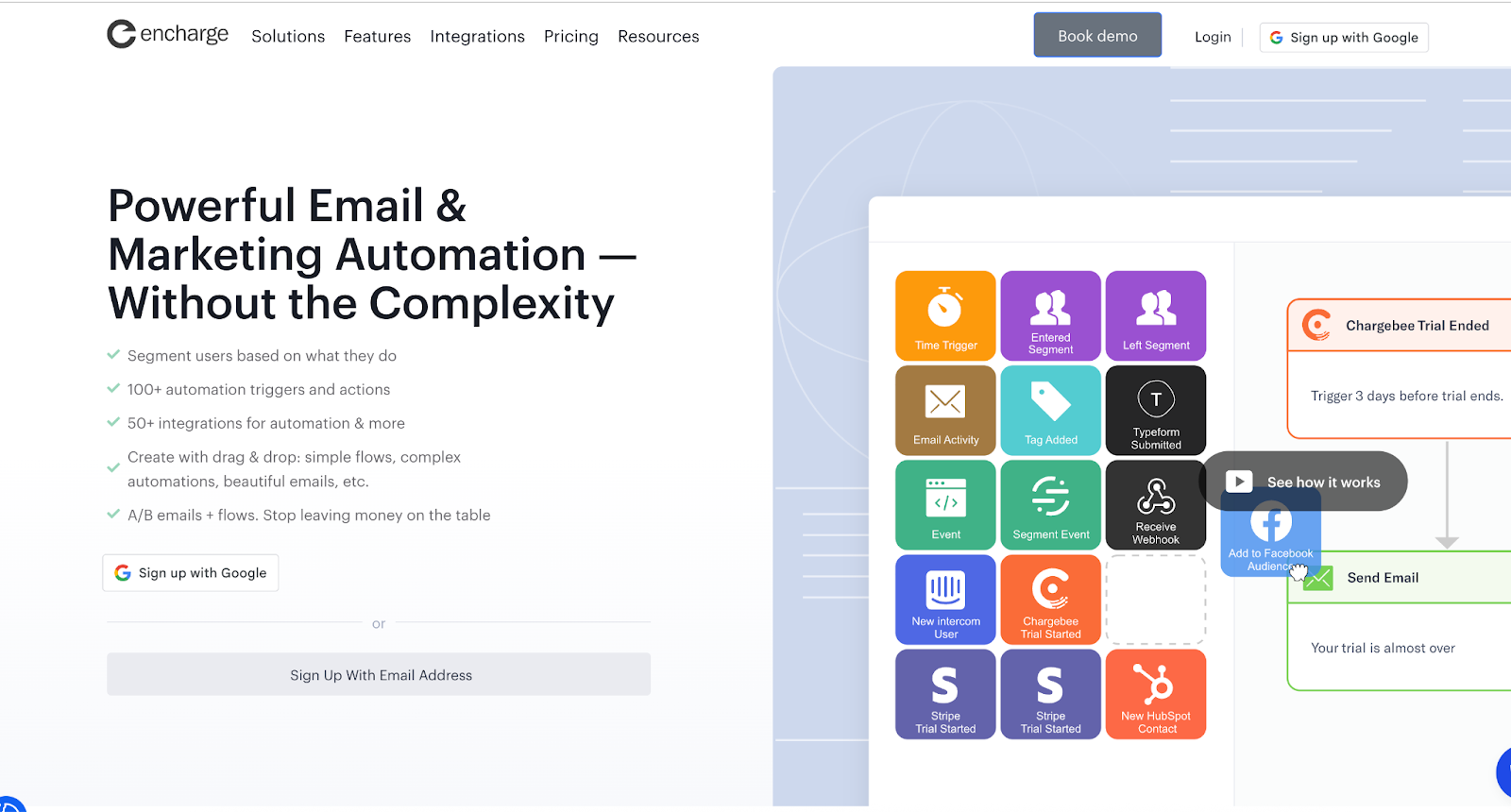
Task: Select the Time Trigger tile
Action: pos(945,316)
